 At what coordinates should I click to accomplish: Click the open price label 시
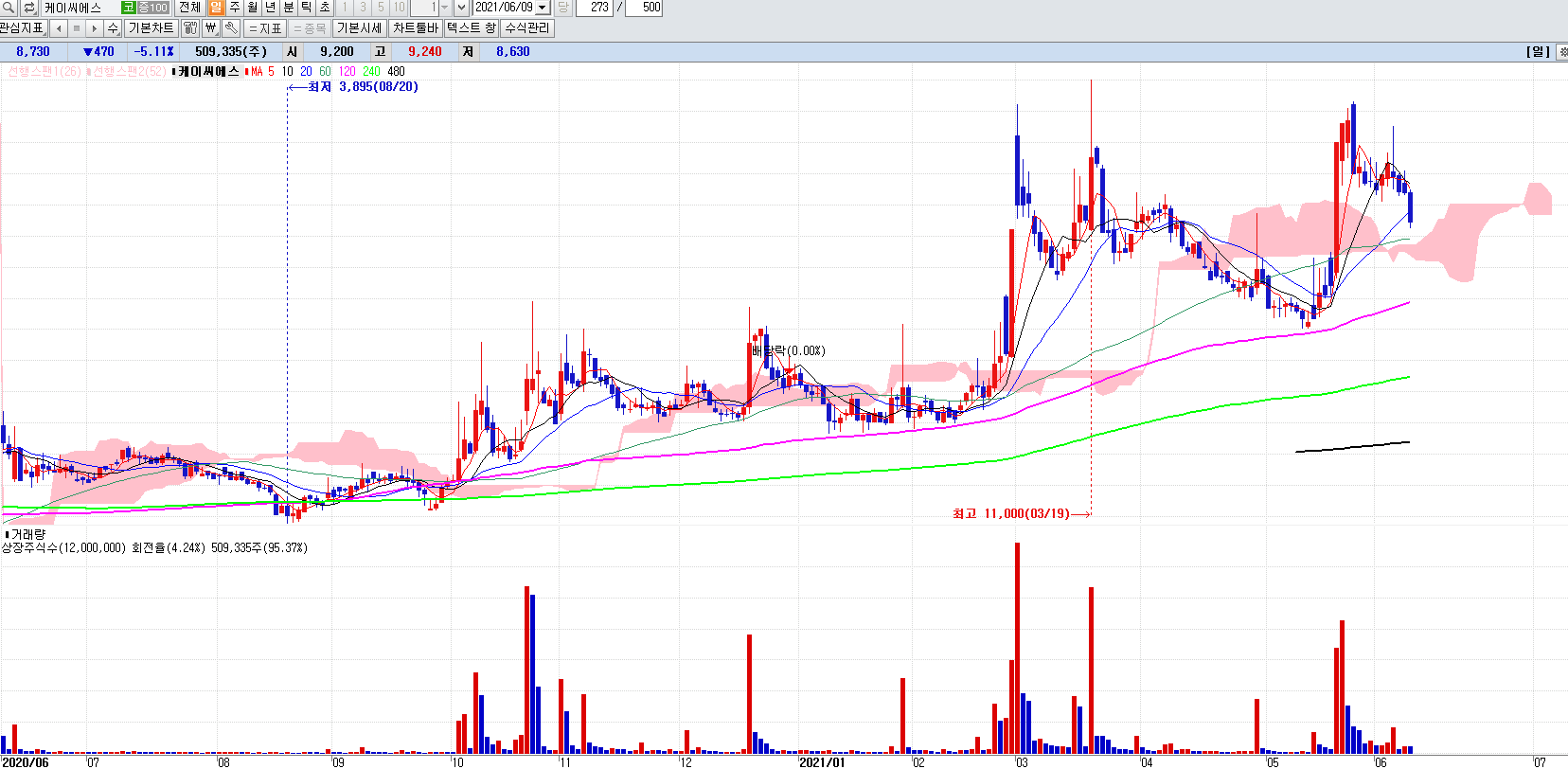click(293, 52)
